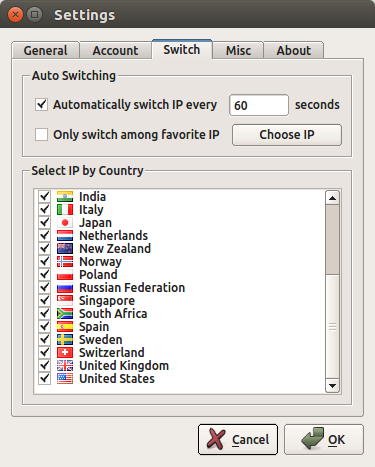Click the United States flag icon
The height and width of the screenshot is (467, 375).
[65, 379]
